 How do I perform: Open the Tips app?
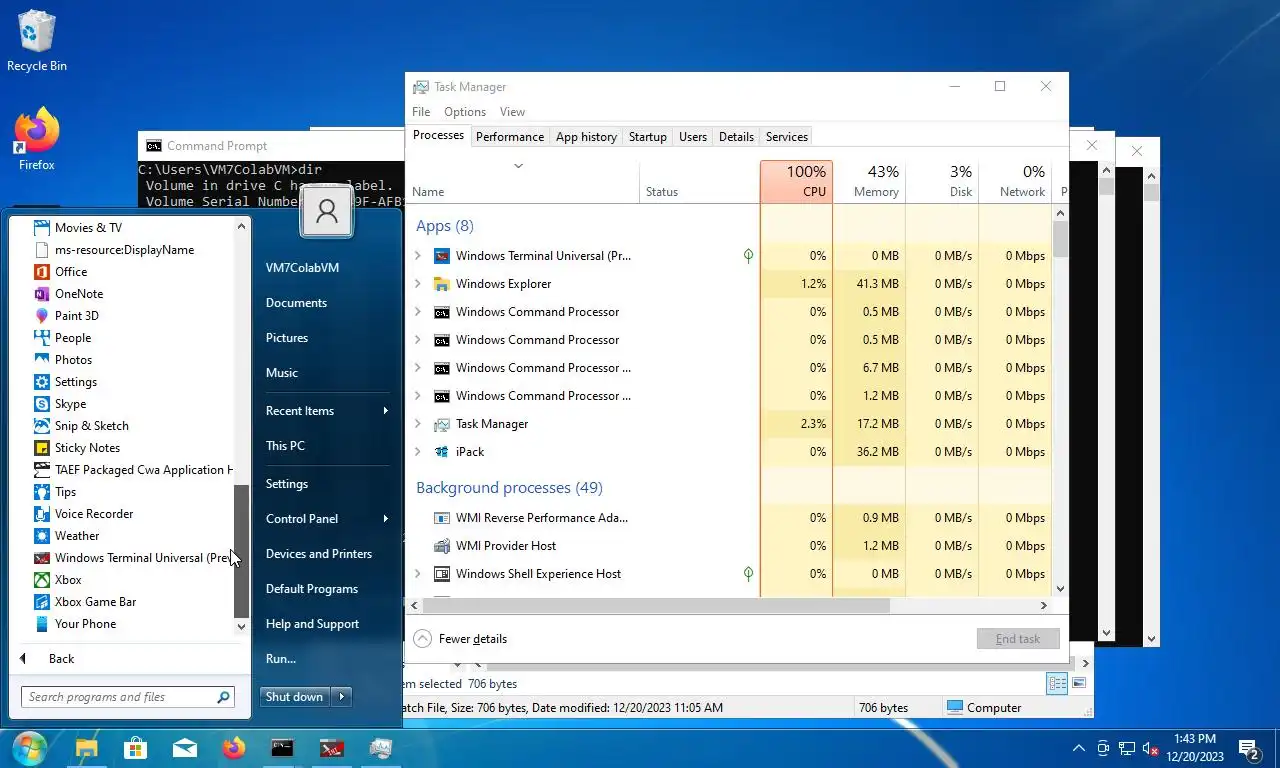pos(65,492)
